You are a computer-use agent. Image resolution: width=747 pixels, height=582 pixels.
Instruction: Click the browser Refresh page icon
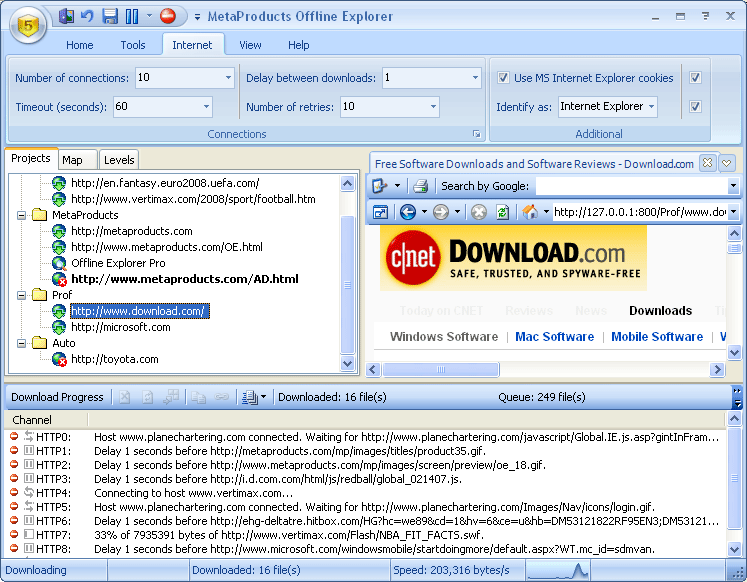coord(502,212)
